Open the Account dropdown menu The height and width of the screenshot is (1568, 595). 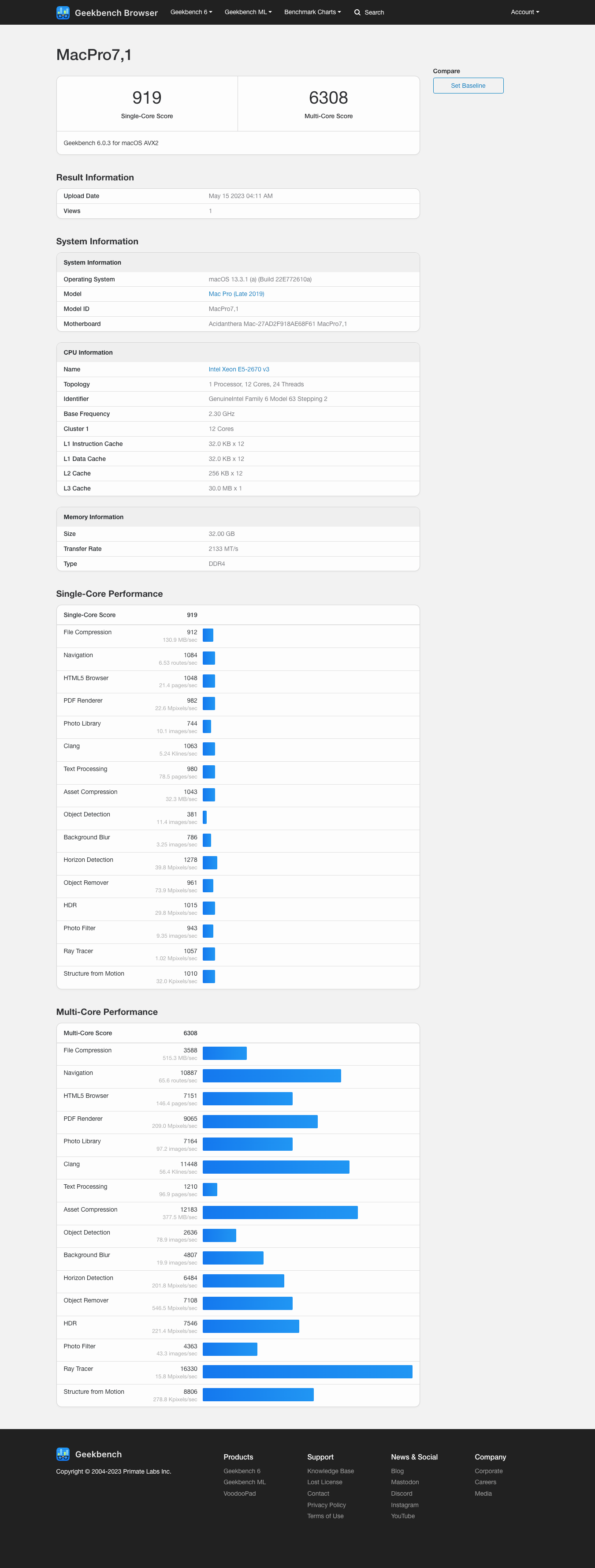(524, 12)
